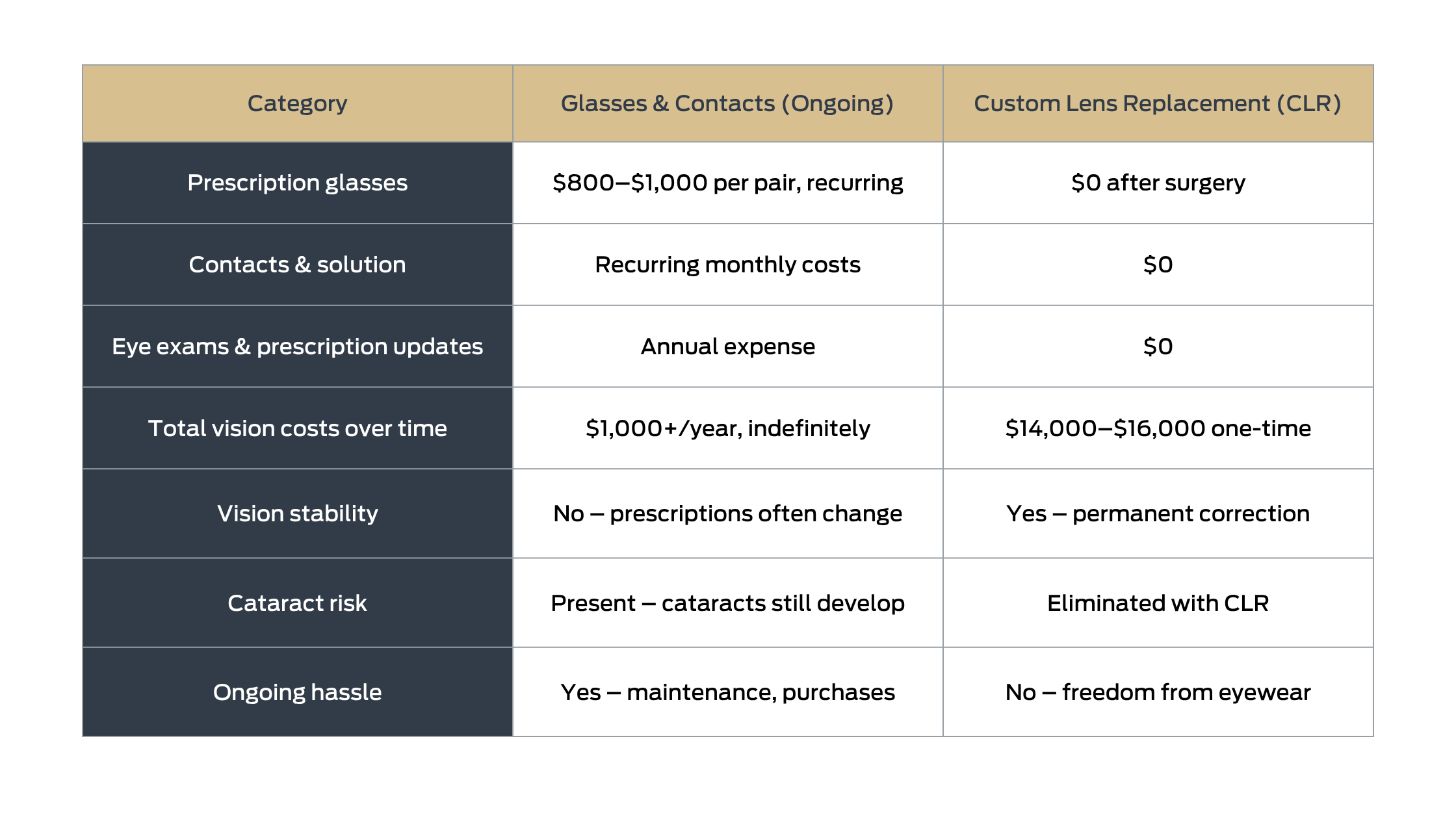This screenshot has width=1456, height=819.
Task: Select the $0 after surgery cell
Action: click(1157, 183)
